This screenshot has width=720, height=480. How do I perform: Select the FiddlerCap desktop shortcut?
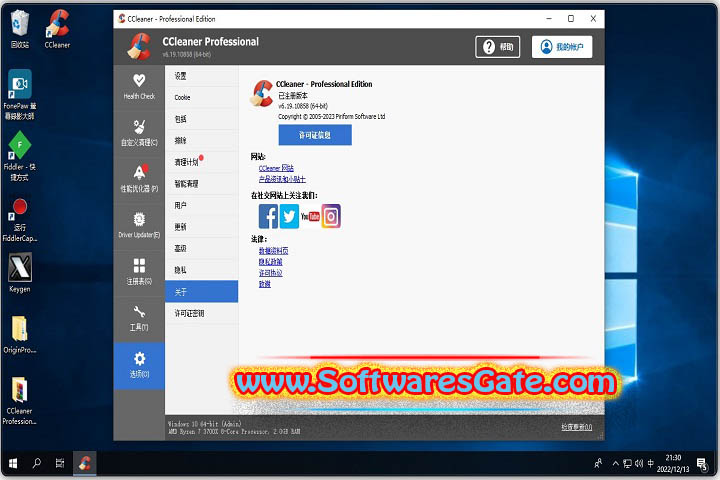coord(19,220)
